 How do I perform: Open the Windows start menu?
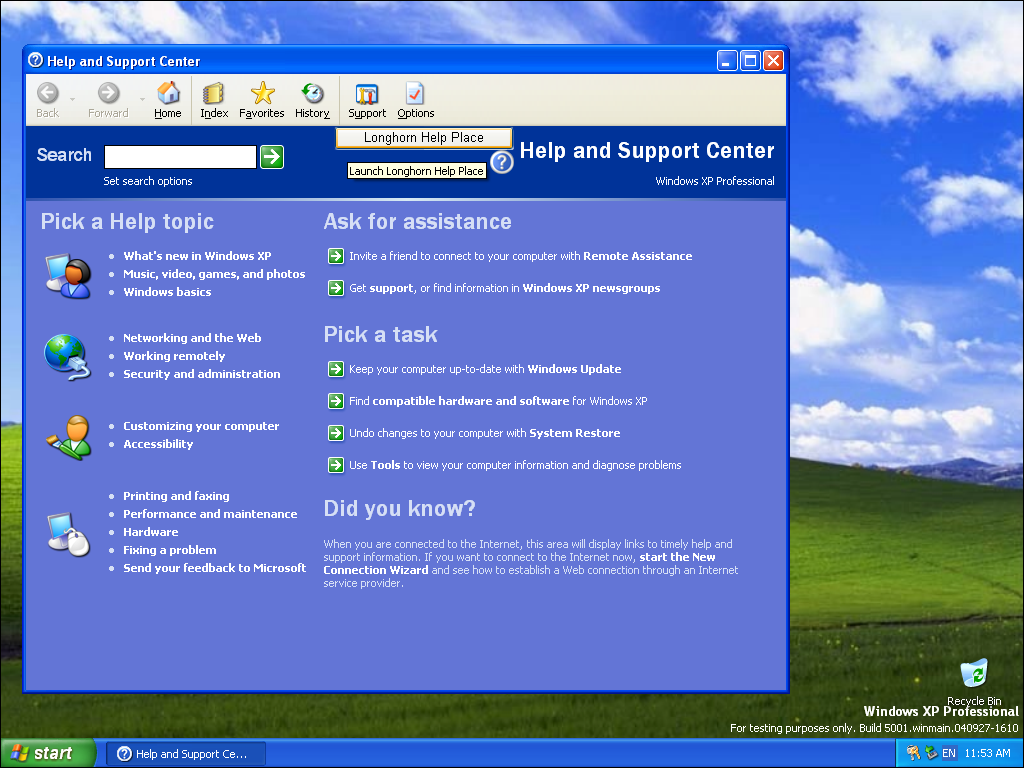48,753
